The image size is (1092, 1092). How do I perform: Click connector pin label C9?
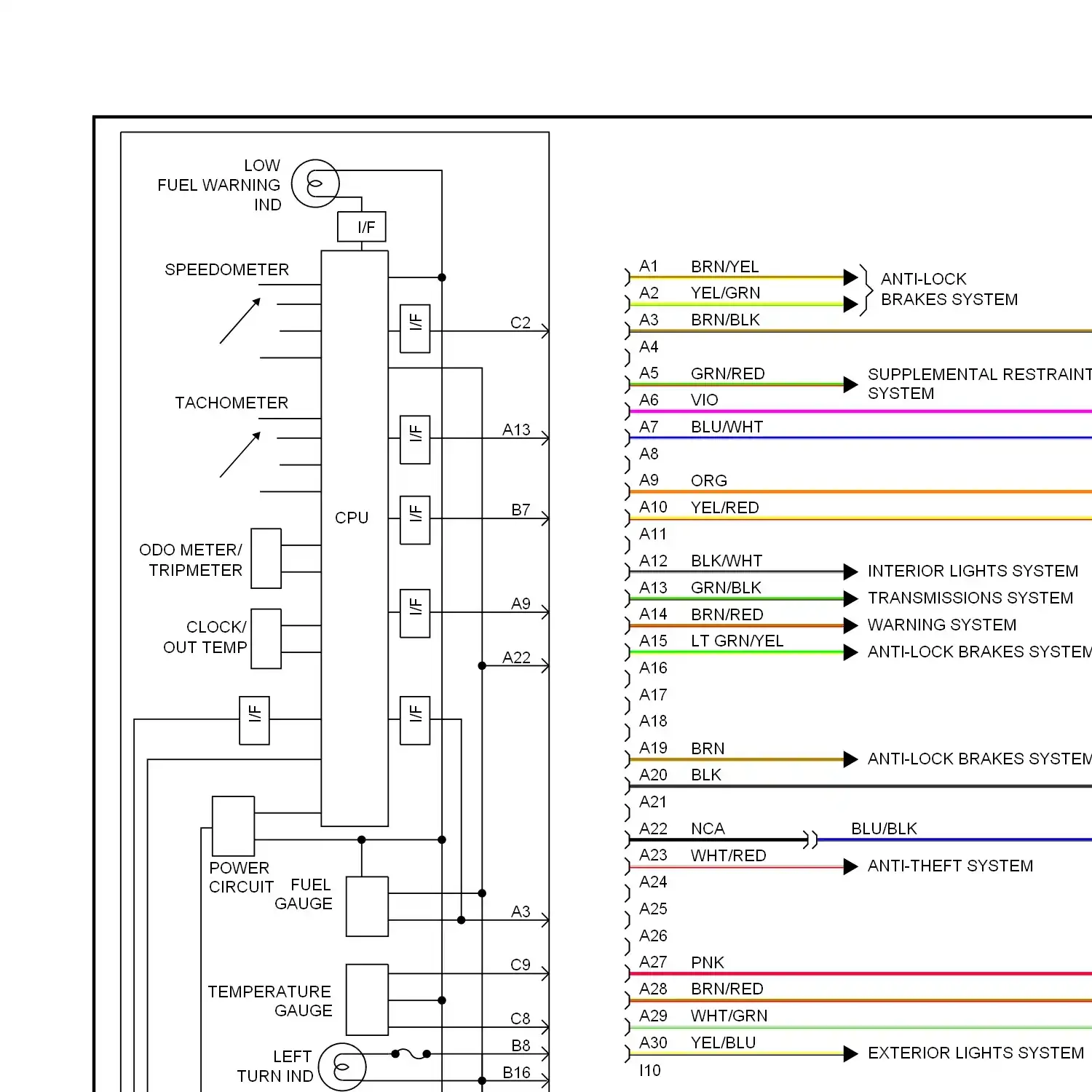click(521, 965)
